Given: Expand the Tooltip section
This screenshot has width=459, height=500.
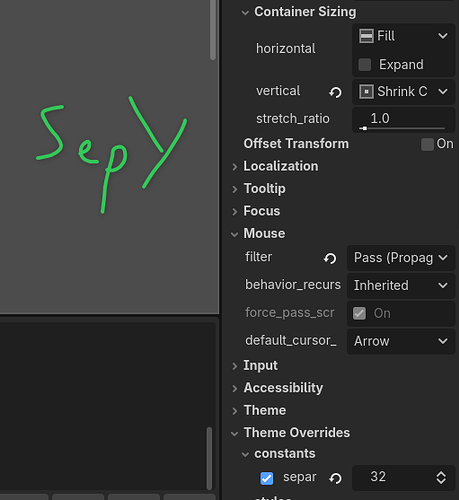Looking at the screenshot, I should coord(264,189).
